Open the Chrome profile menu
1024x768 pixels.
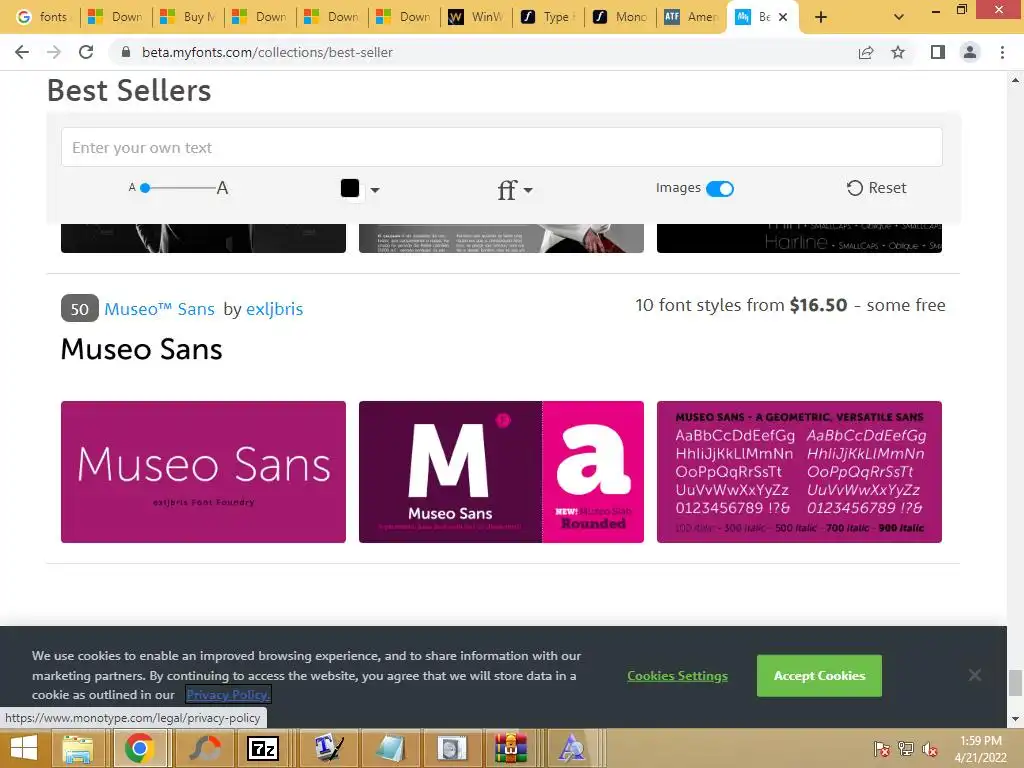click(x=970, y=52)
